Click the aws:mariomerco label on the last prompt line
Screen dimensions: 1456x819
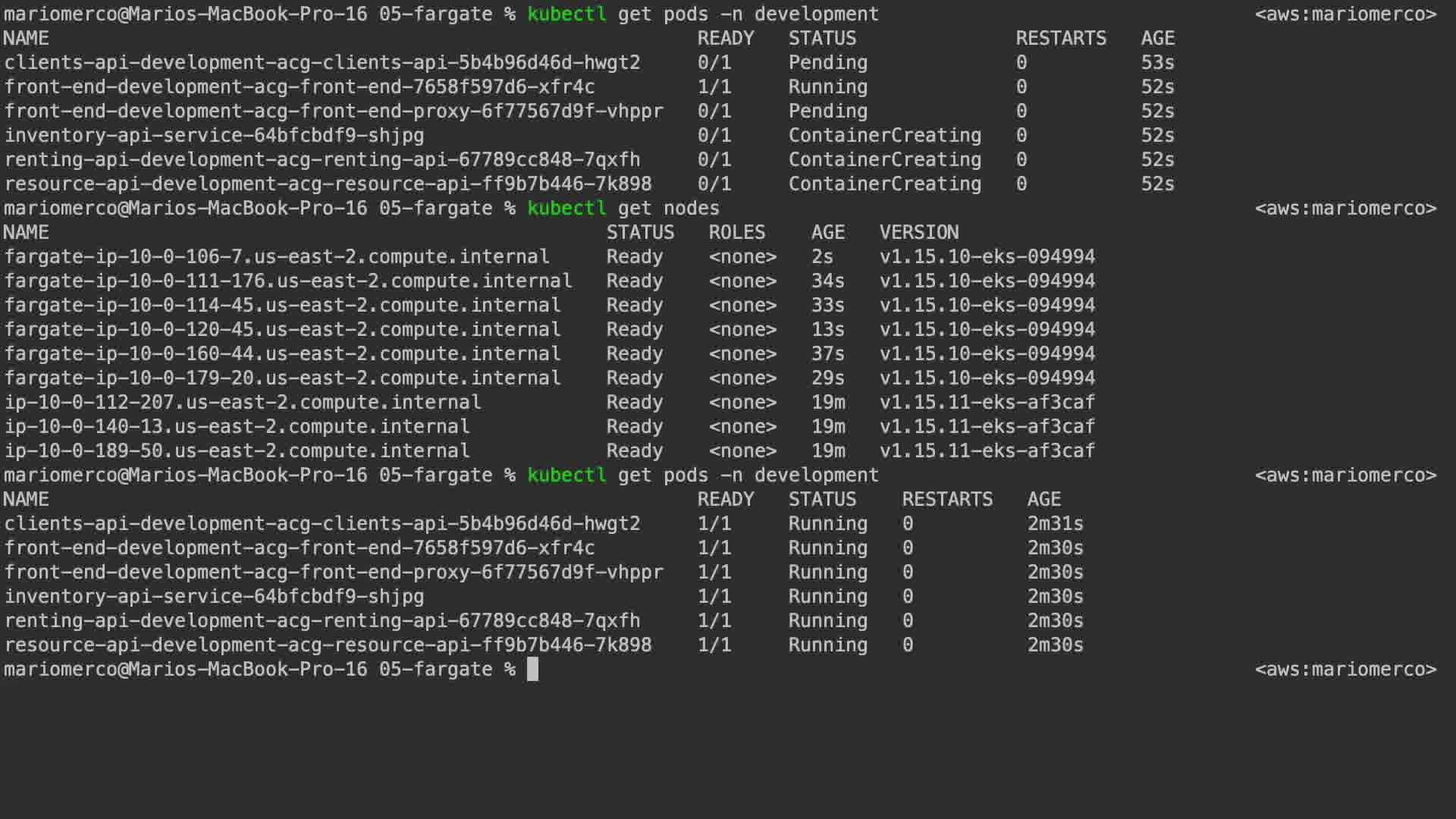(x=1345, y=669)
